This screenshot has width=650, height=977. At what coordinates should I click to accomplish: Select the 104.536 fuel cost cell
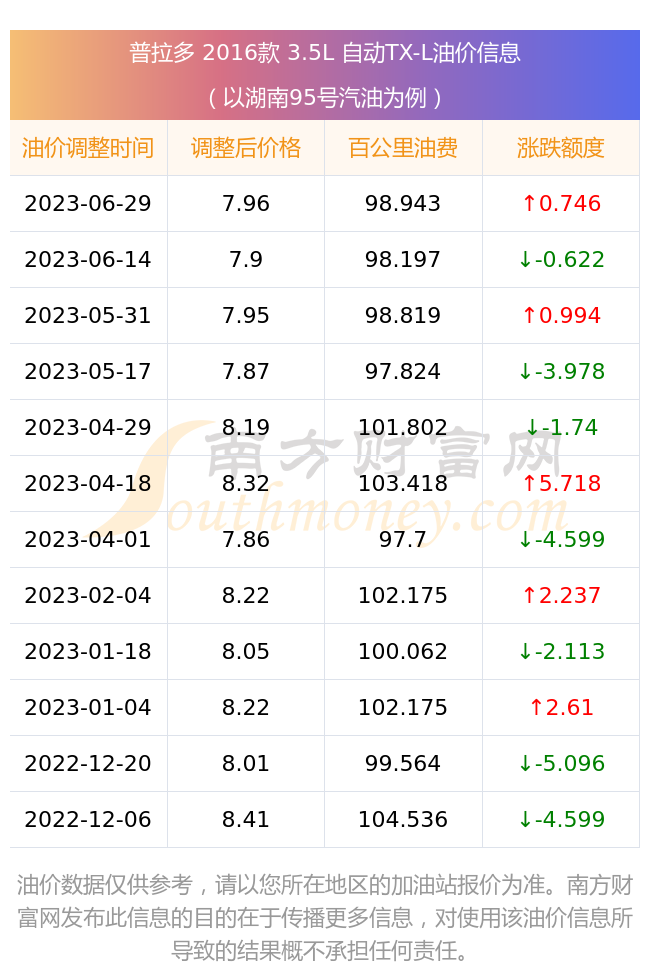coord(403,819)
